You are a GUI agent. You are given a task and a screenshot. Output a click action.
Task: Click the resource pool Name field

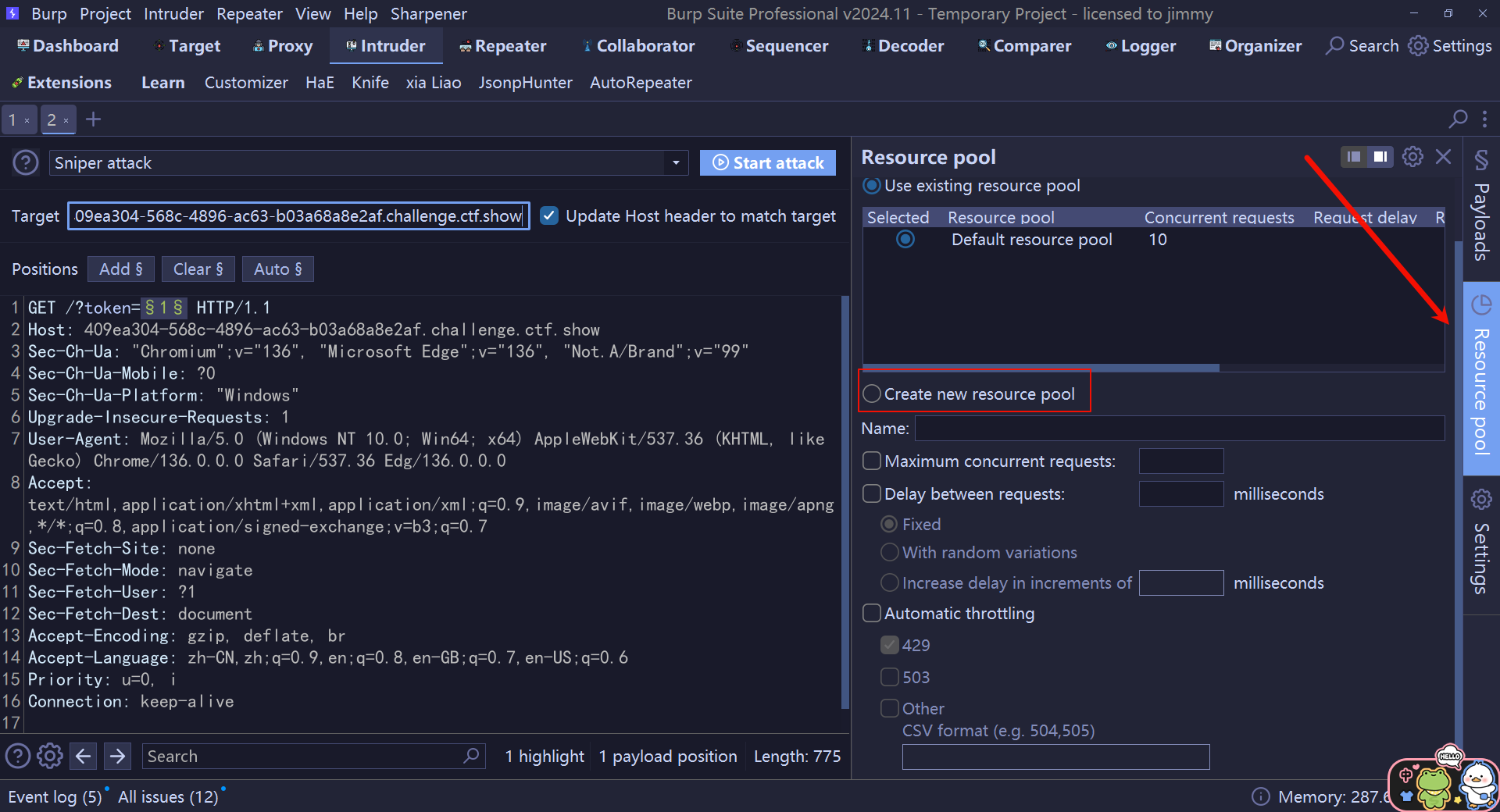(1180, 428)
